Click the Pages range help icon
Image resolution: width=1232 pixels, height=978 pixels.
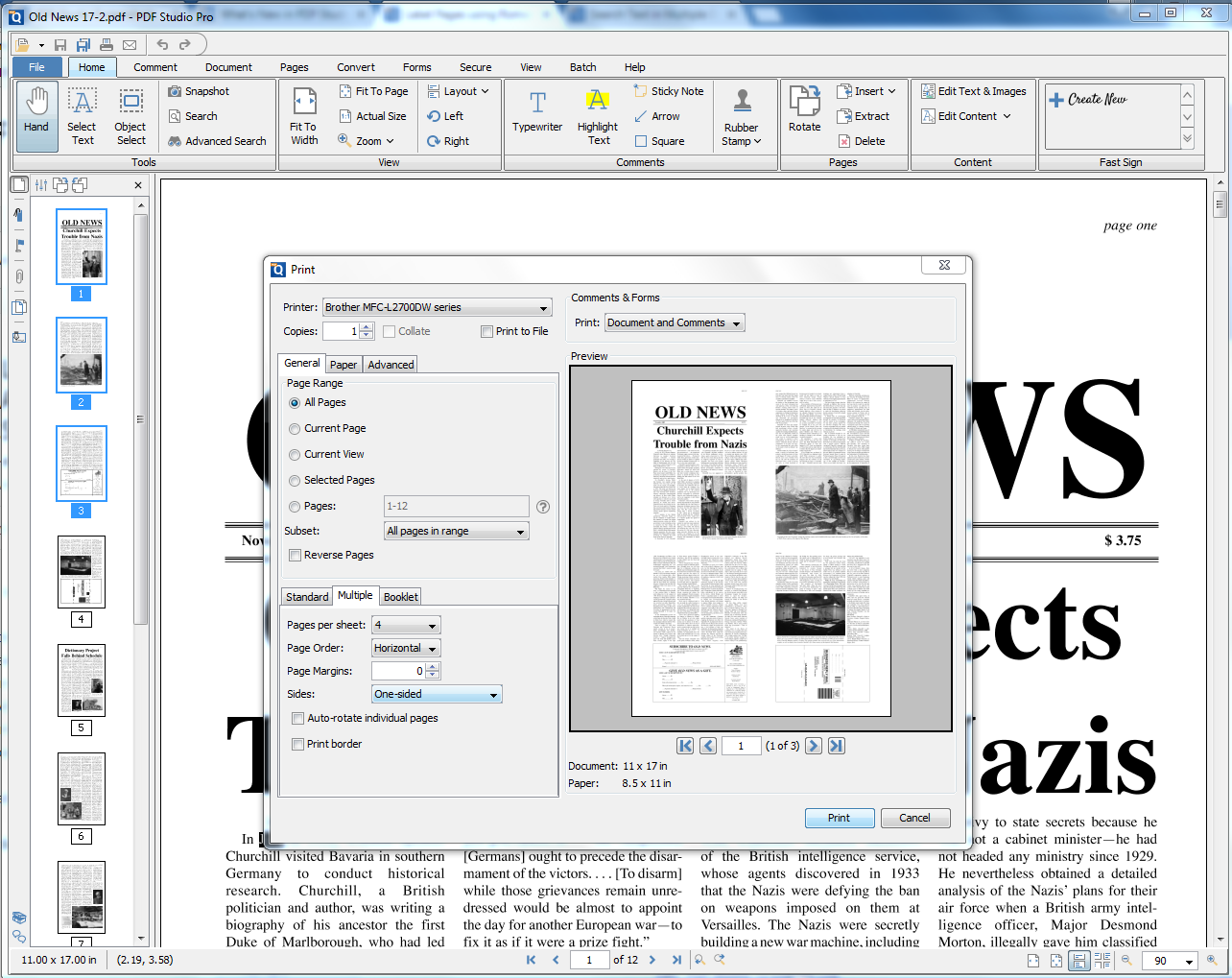point(543,507)
